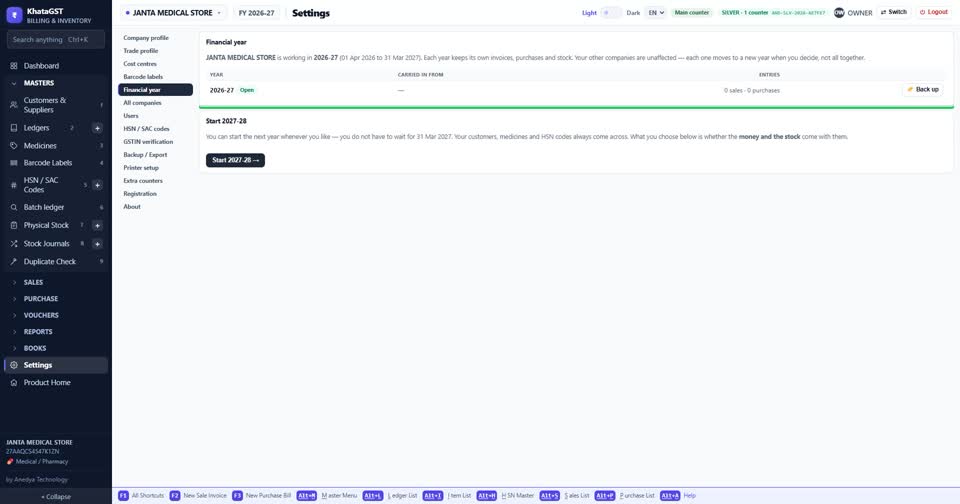Viewport: 960px width, 504px height.
Task: Open the FY 2026-27 year selector
Action: pos(256,13)
